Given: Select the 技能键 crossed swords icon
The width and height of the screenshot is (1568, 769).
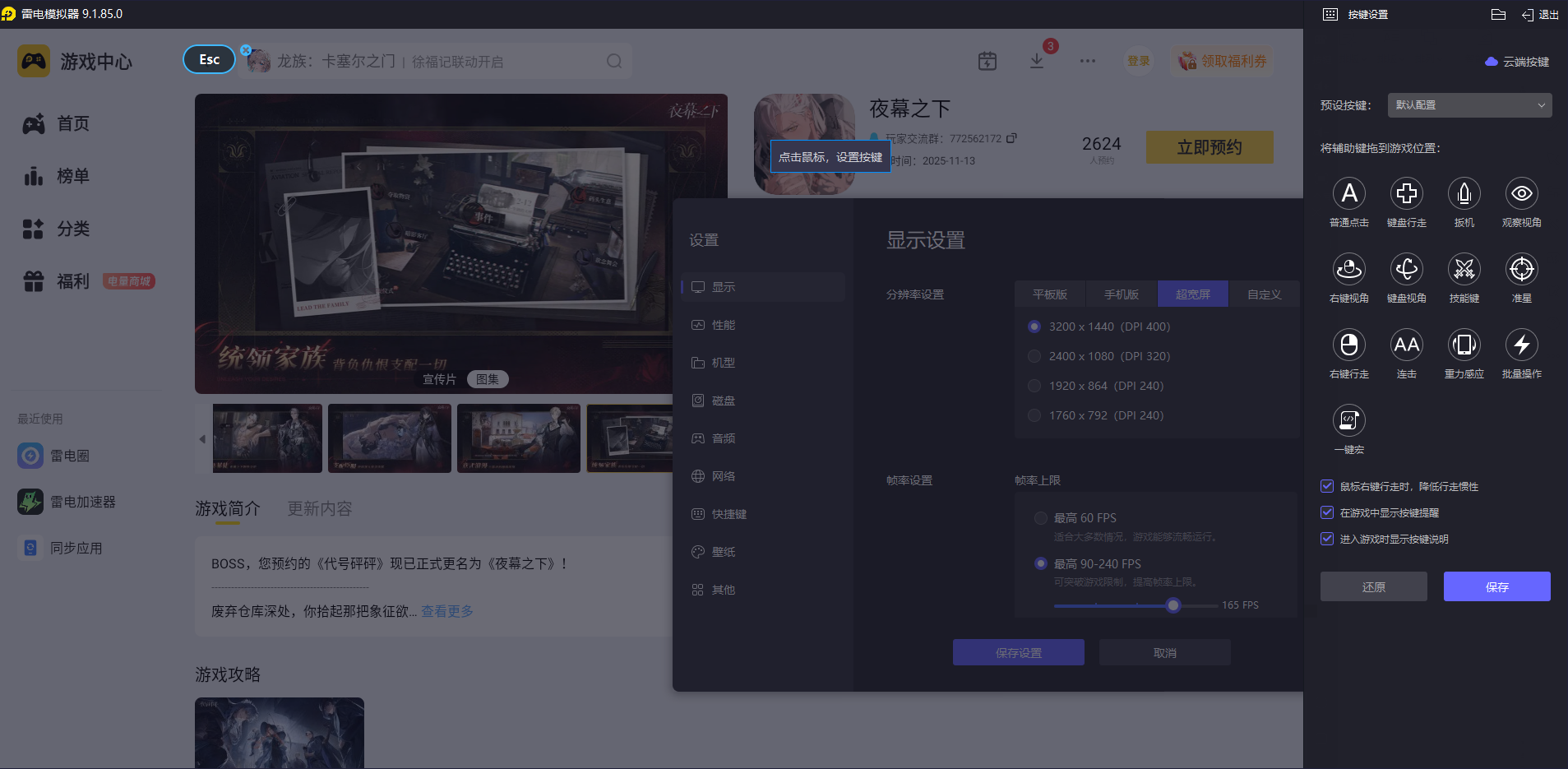Looking at the screenshot, I should tap(1464, 270).
